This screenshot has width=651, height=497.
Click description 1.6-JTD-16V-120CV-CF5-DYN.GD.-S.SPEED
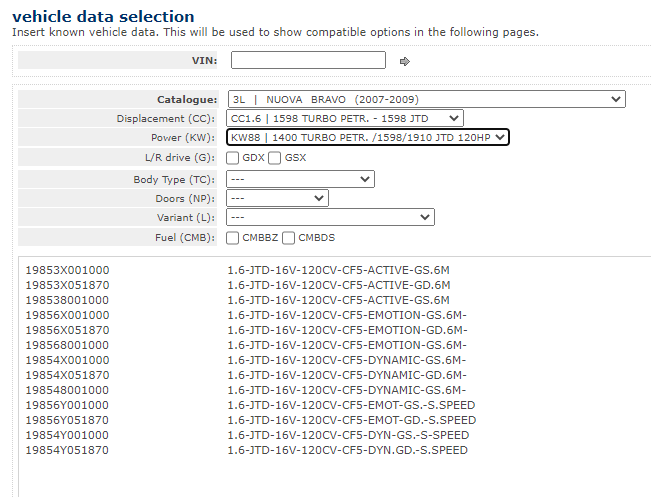[x=348, y=450]
